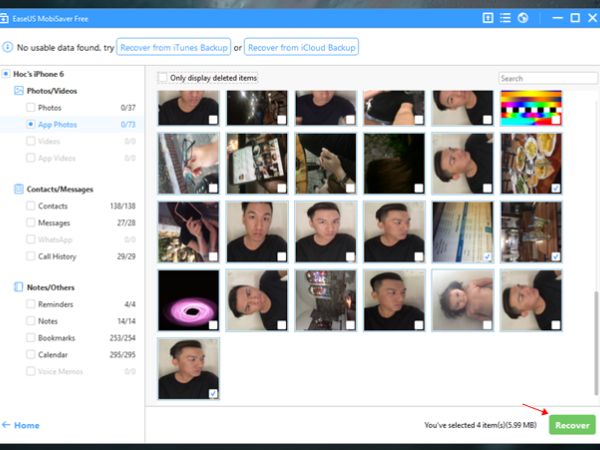Image resolution: width=600 pixels, height=450 pixels.
Task: Enable 'Only display deleted items' checkbox
Action: pyautogui.click(x=163, y=78)
